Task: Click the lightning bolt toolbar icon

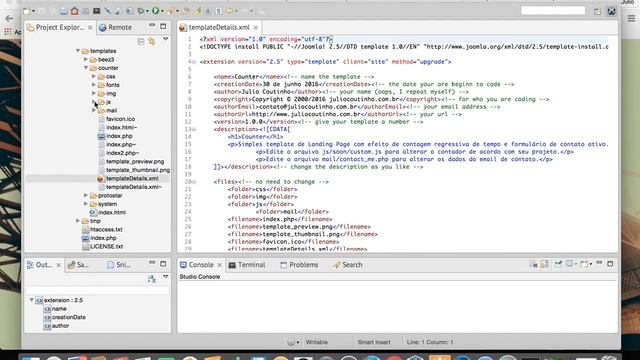Action: click(198, 11)
